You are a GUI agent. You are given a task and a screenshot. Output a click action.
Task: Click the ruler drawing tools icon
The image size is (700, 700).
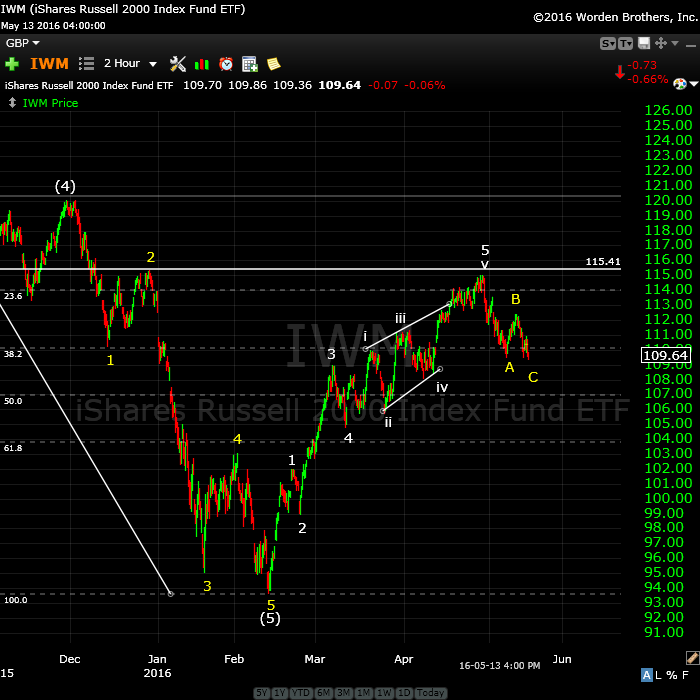click(x=692, y=658)
